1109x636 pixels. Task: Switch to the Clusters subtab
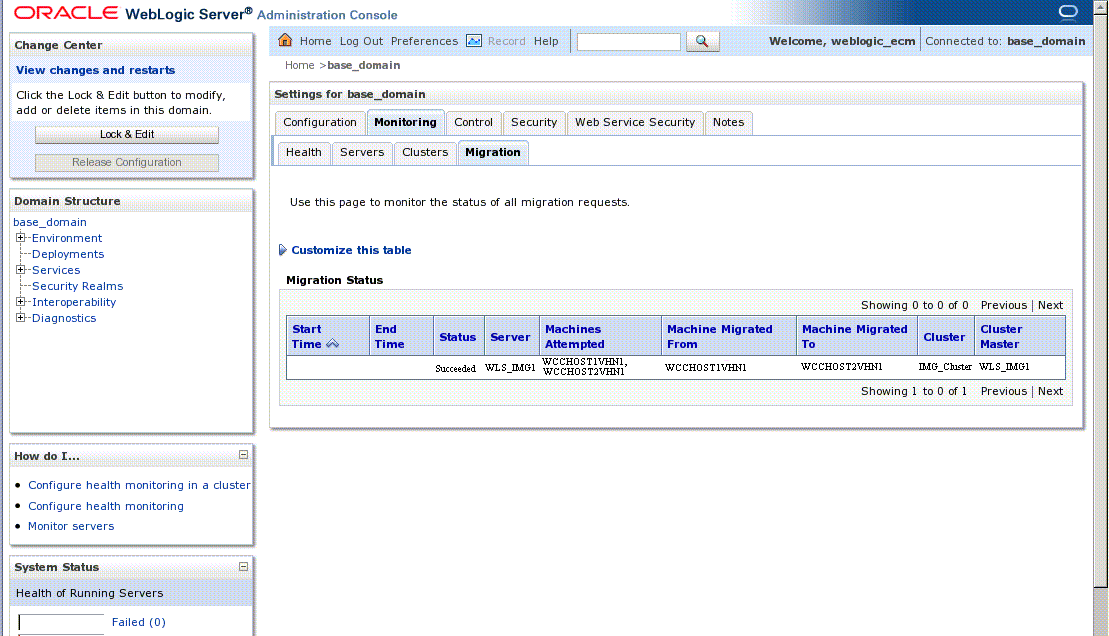[425, 152]
